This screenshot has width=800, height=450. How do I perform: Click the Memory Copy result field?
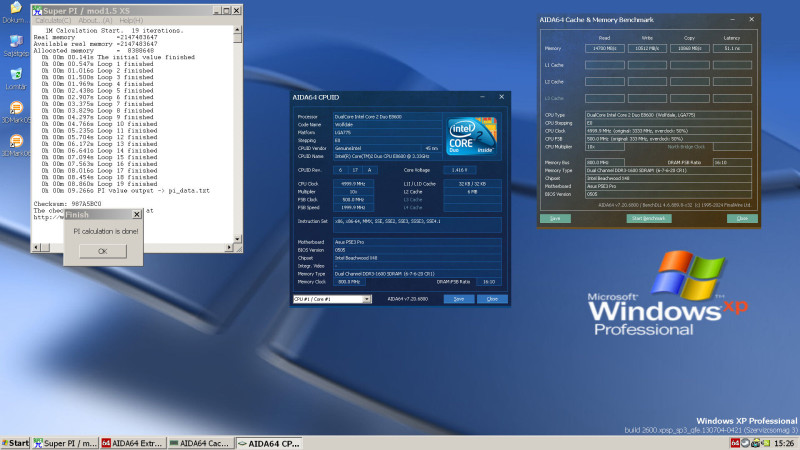point(689,48)
